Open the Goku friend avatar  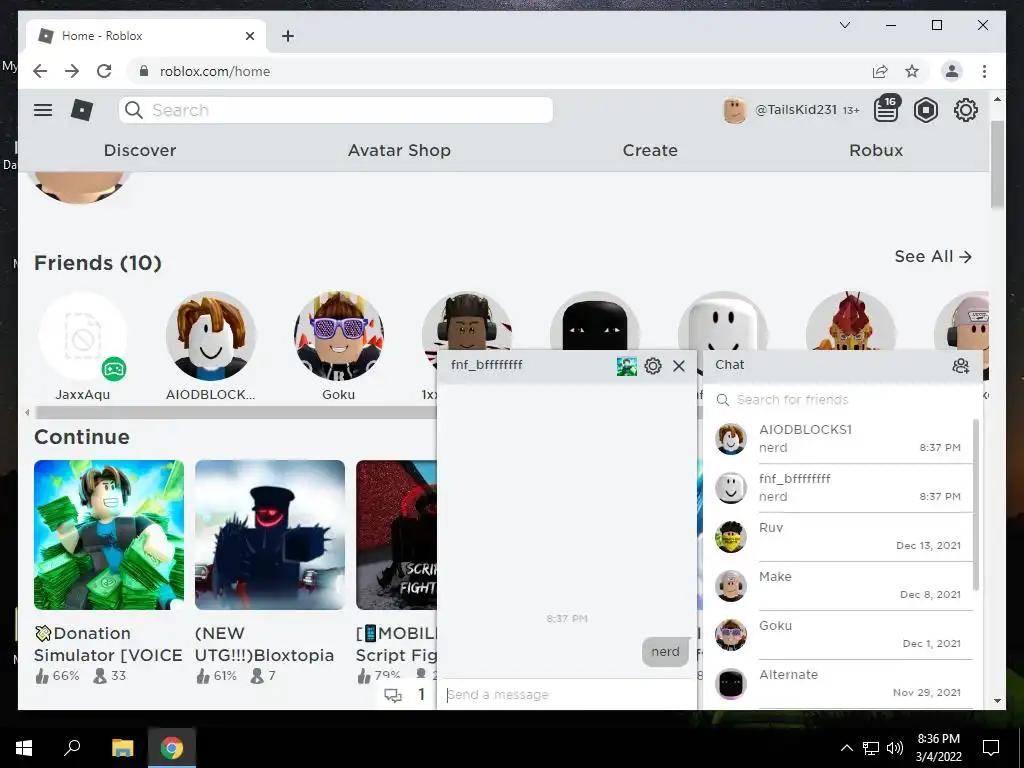coord(338,336)
